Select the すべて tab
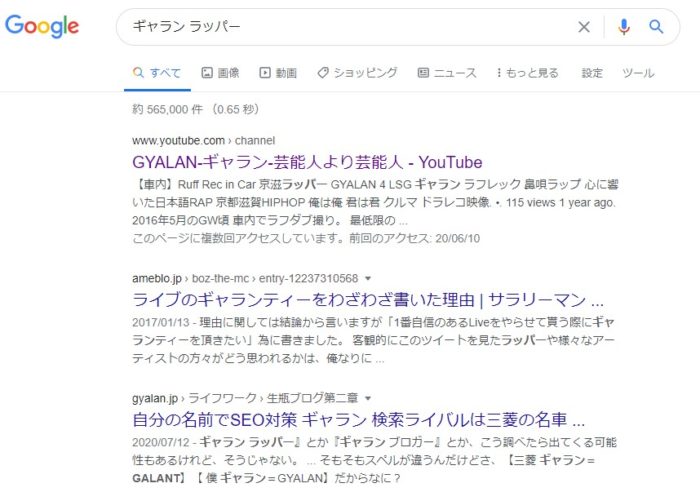This screenshot has height=501, width=700. (157, 73)
